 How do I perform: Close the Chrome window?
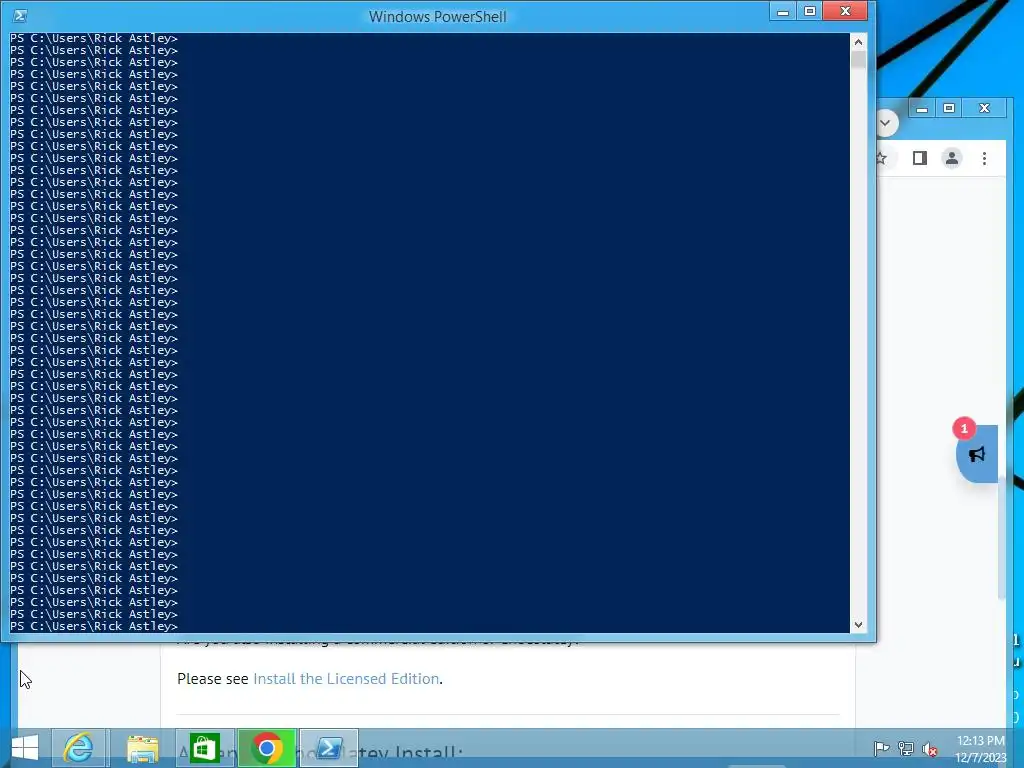pos(985,108)
